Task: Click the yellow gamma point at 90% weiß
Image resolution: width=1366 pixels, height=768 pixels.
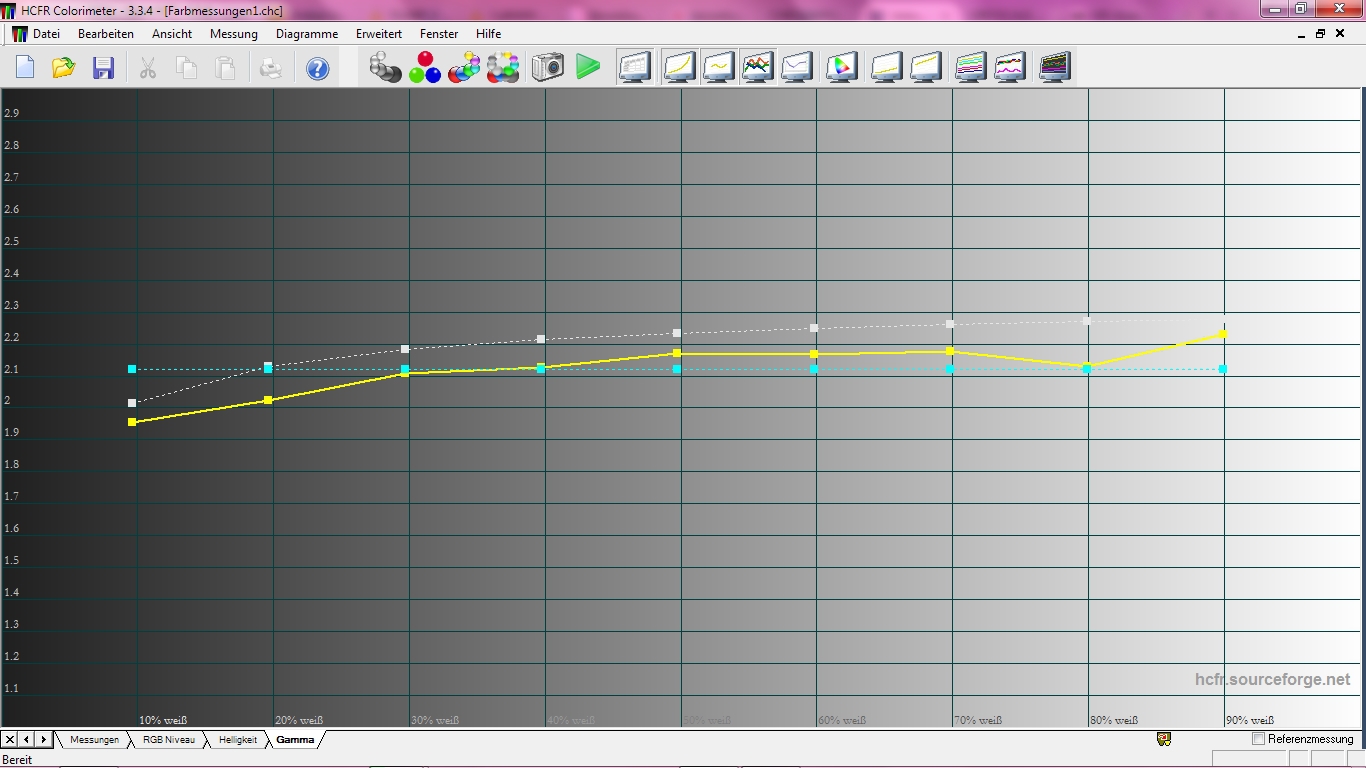Action: (1223, 334)
